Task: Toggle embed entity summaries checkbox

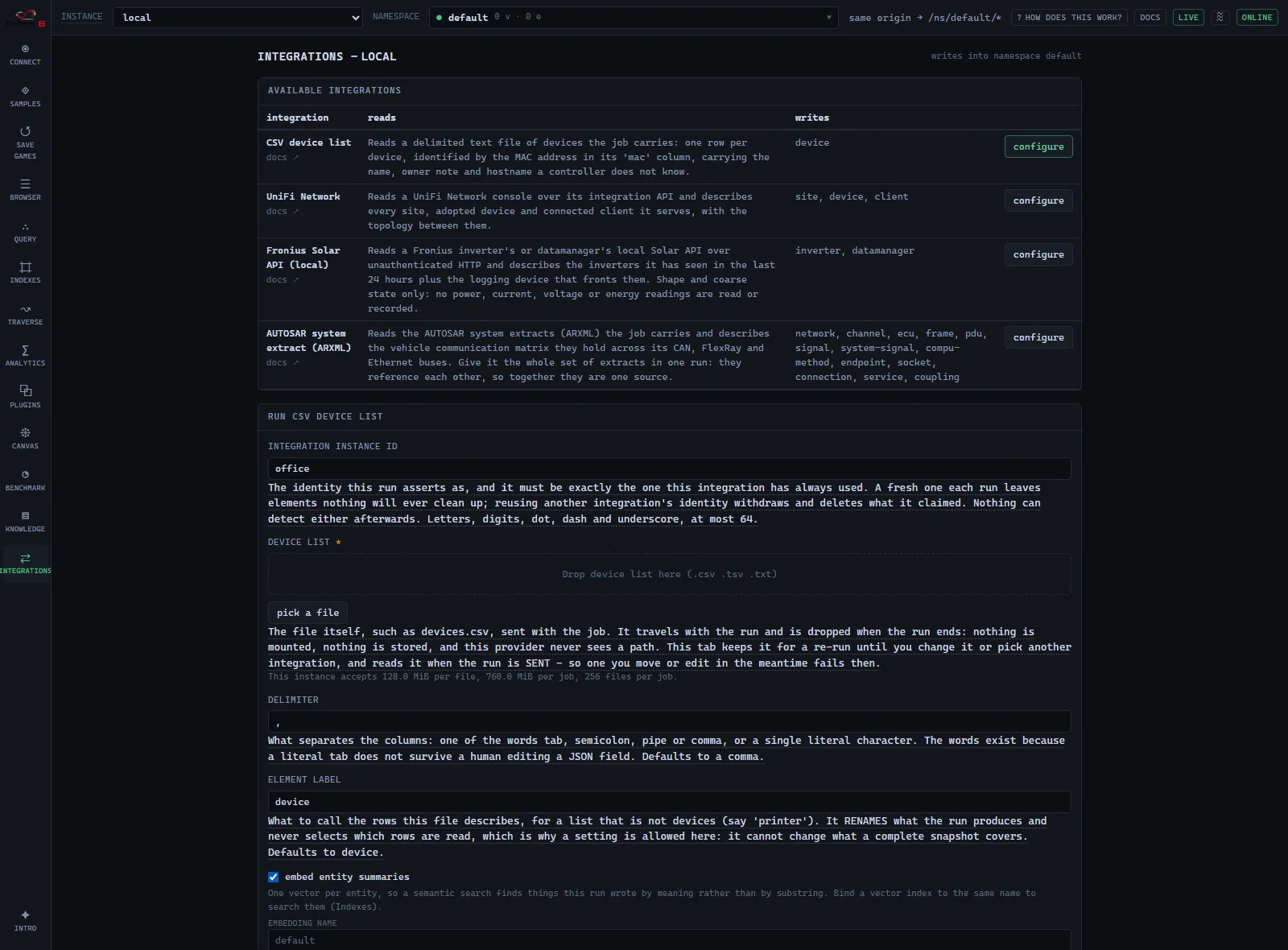Action: 273,877
